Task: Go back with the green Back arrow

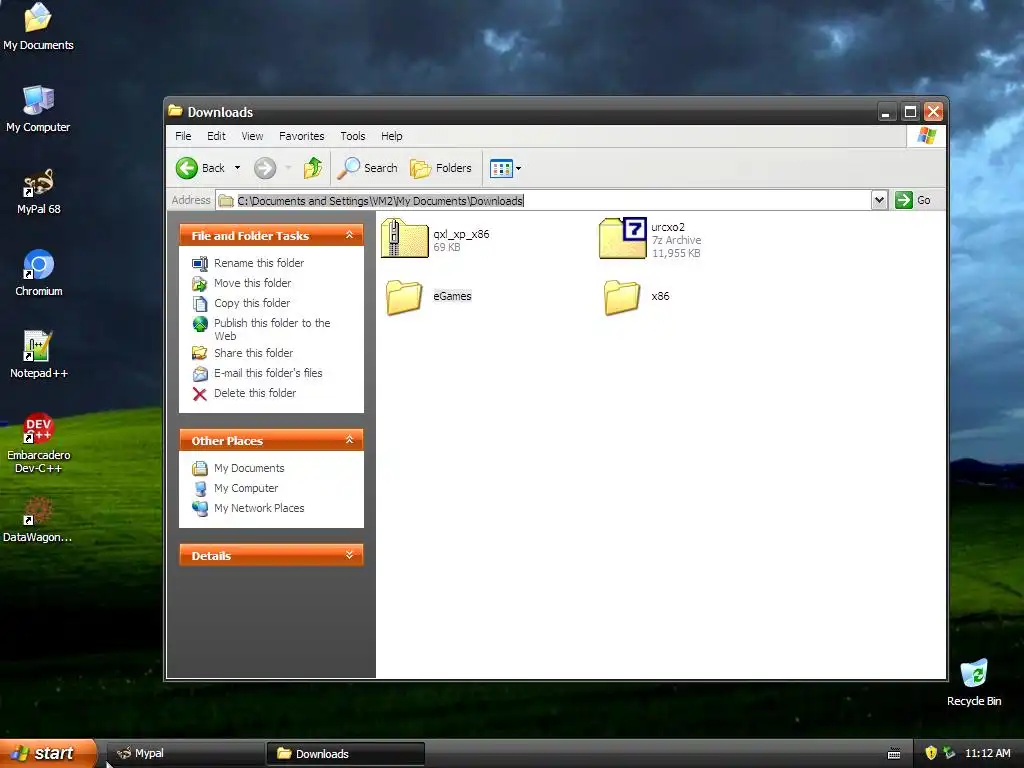Action: (187, 168)
